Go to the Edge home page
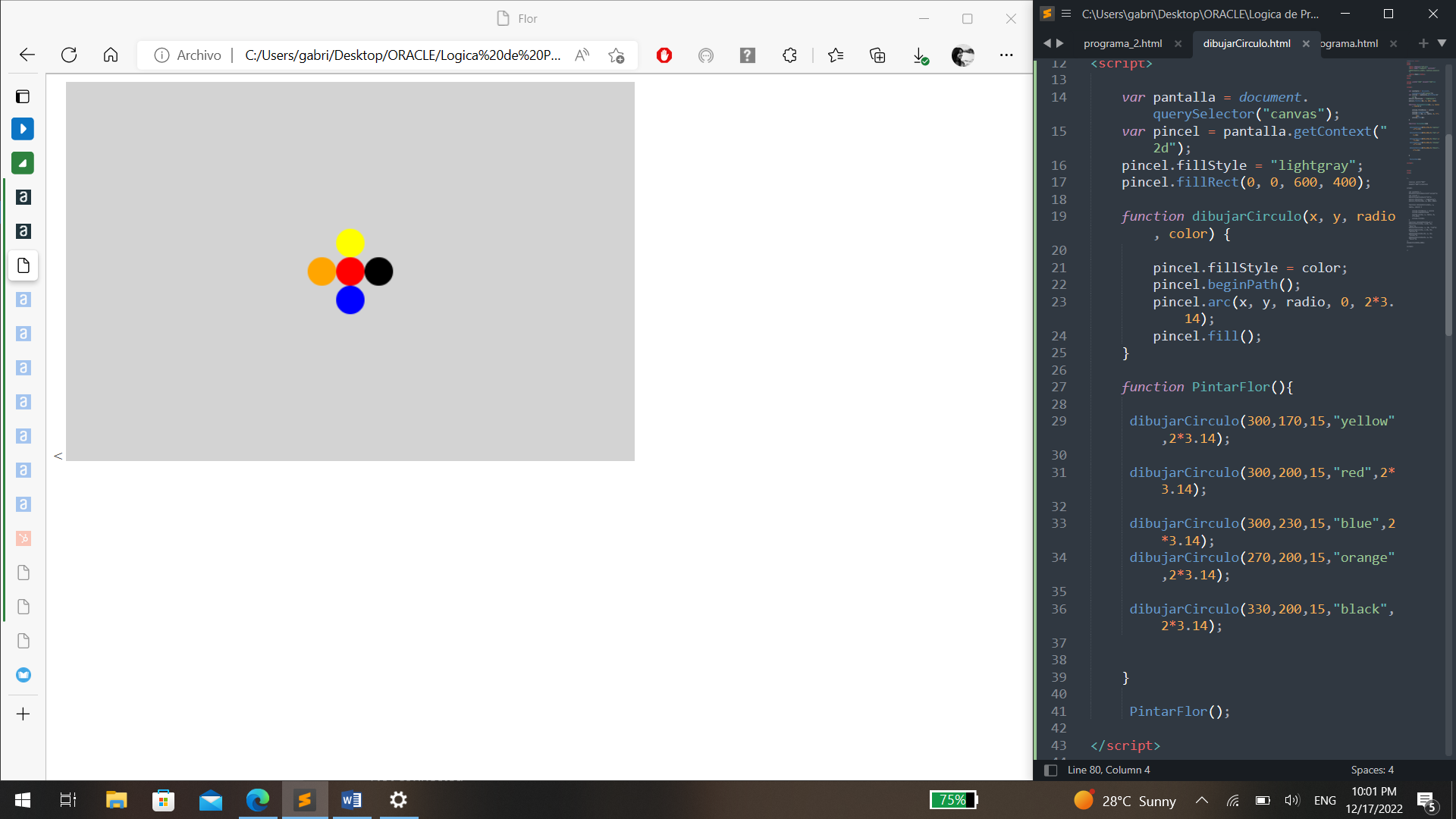 111,55
